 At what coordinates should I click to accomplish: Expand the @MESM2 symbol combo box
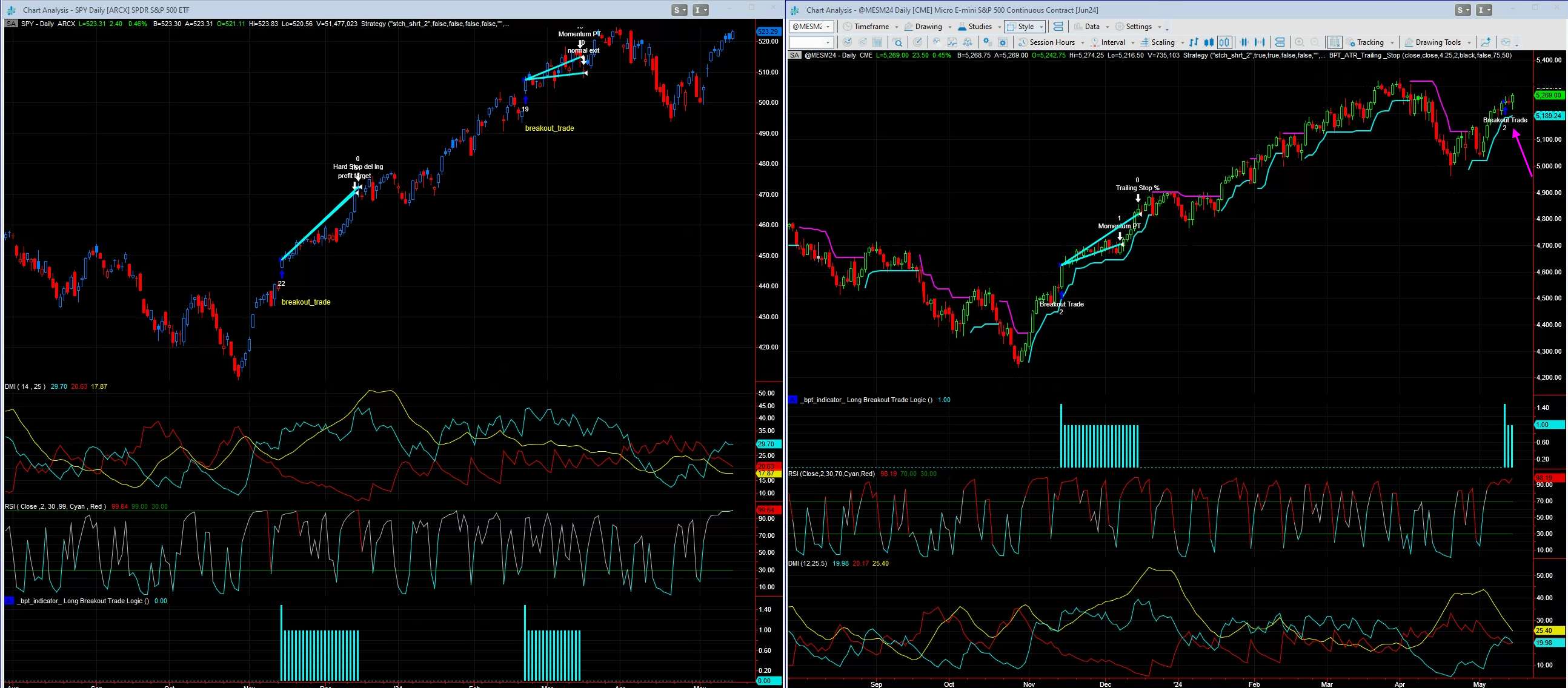click(828, 27)
